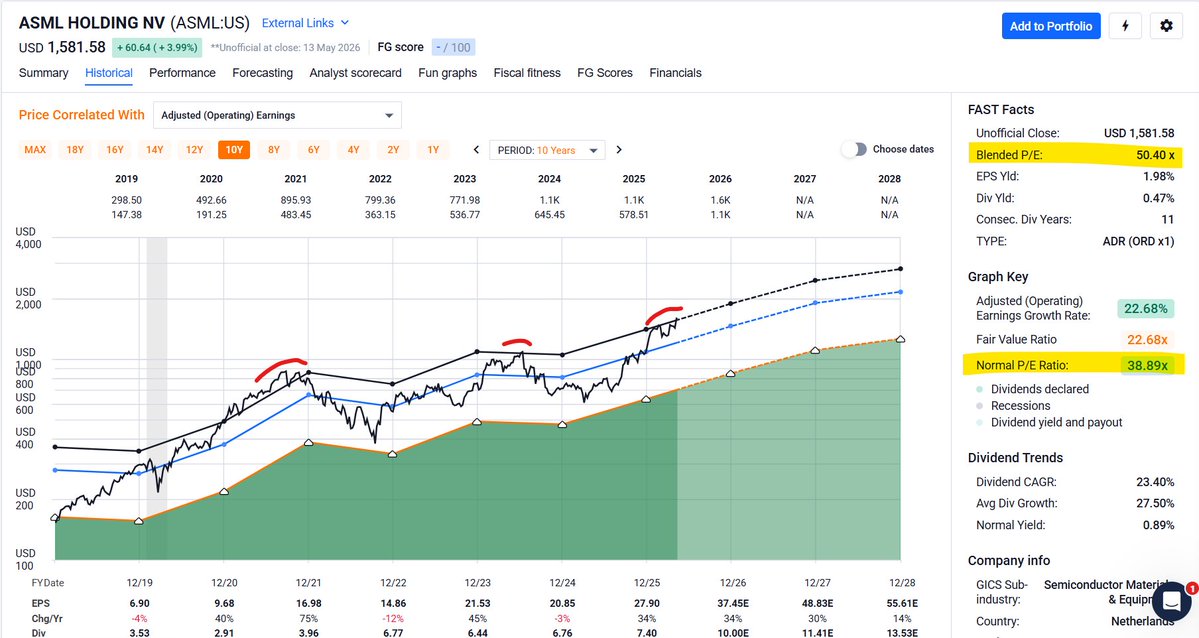Click the 12/25 FY date label
This screenshot has width=1199, height=638.
coord(647,583)
